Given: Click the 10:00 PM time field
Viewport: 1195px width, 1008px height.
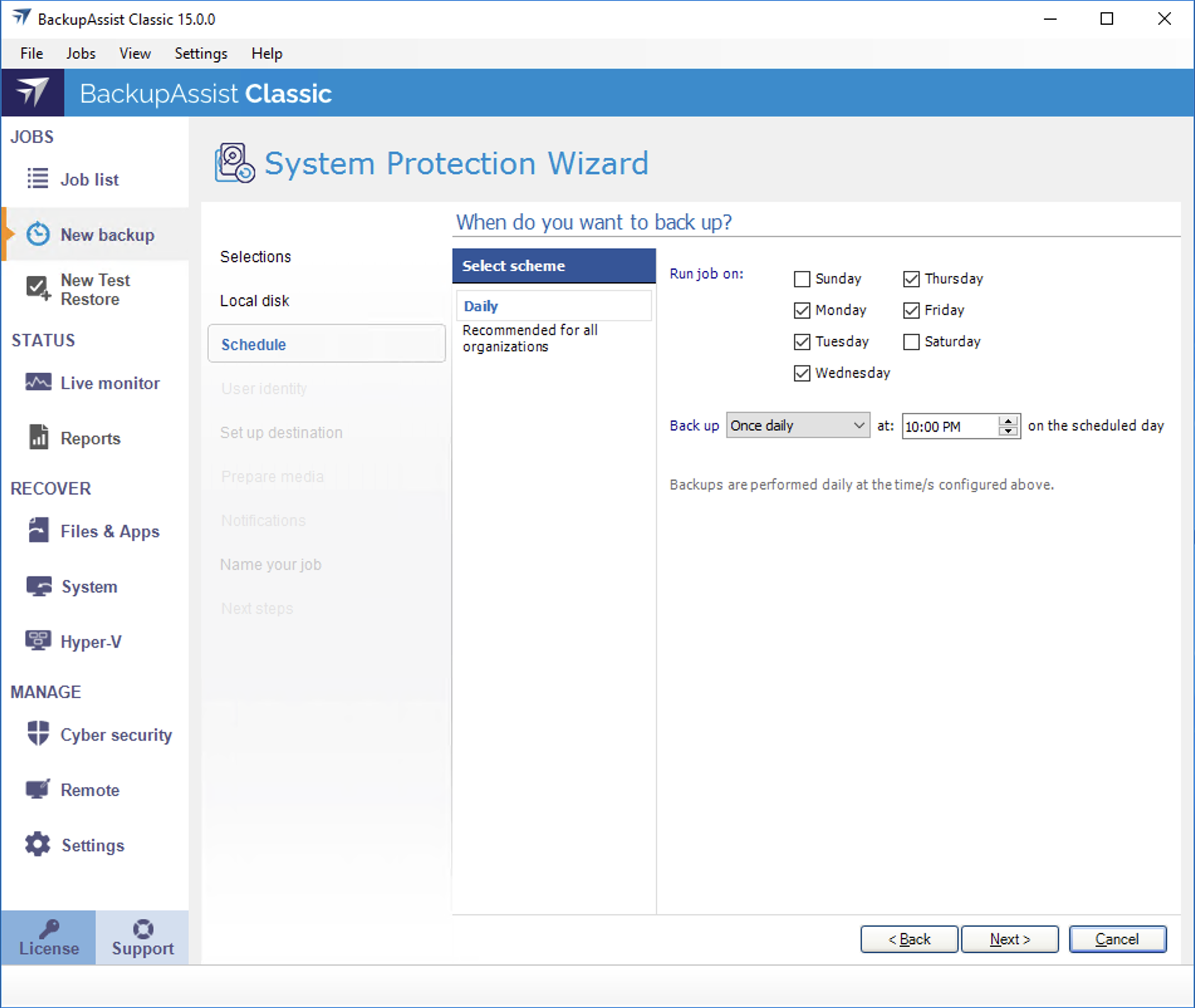Looking at the screenshot, I should coord(949,427).
